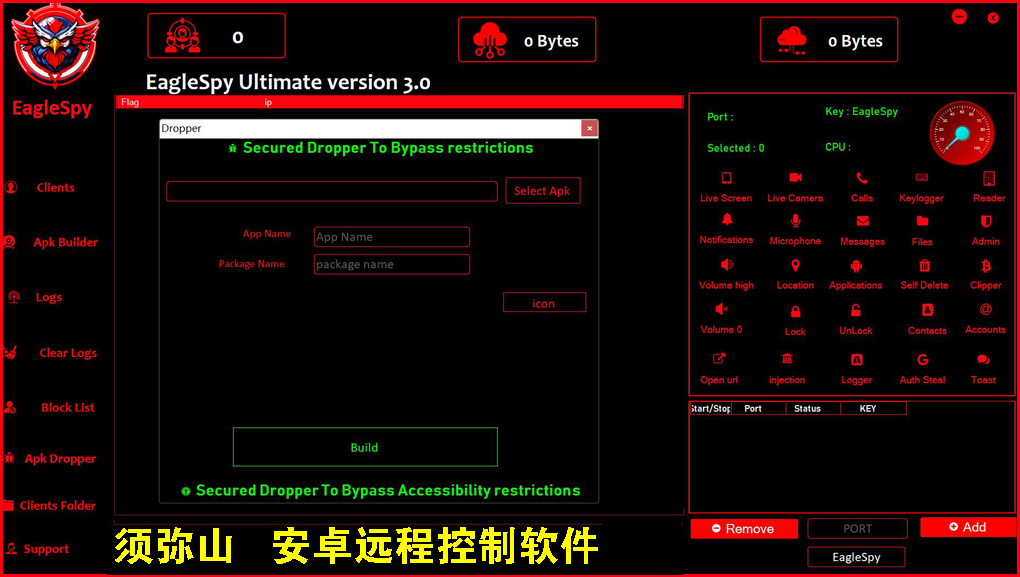Click the EagleSpy key field at bottom
Image resolution: width=1020 pixels, height=577 pixels.
856,557
